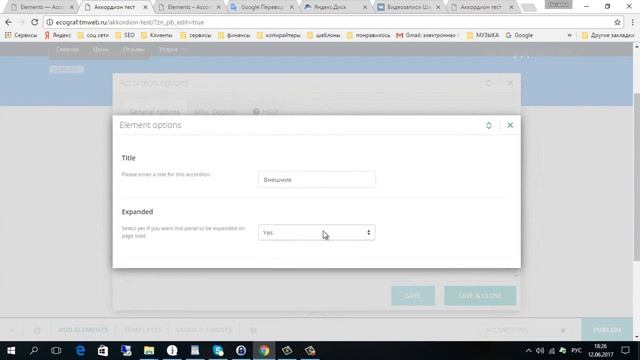Open File Explorer from the taskbar

pos(149,350)
